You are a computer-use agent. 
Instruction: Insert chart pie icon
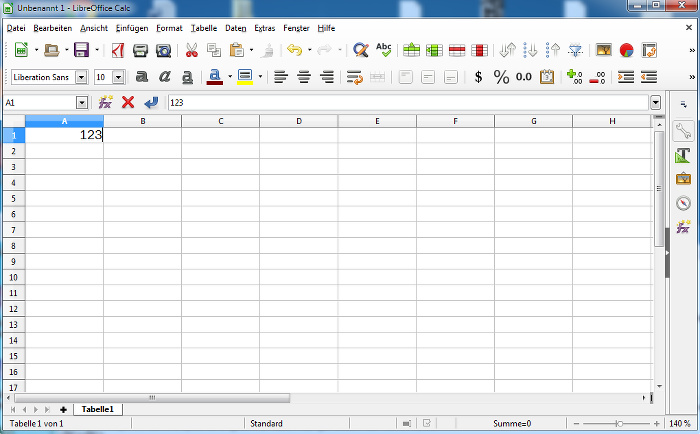(626, 50)
